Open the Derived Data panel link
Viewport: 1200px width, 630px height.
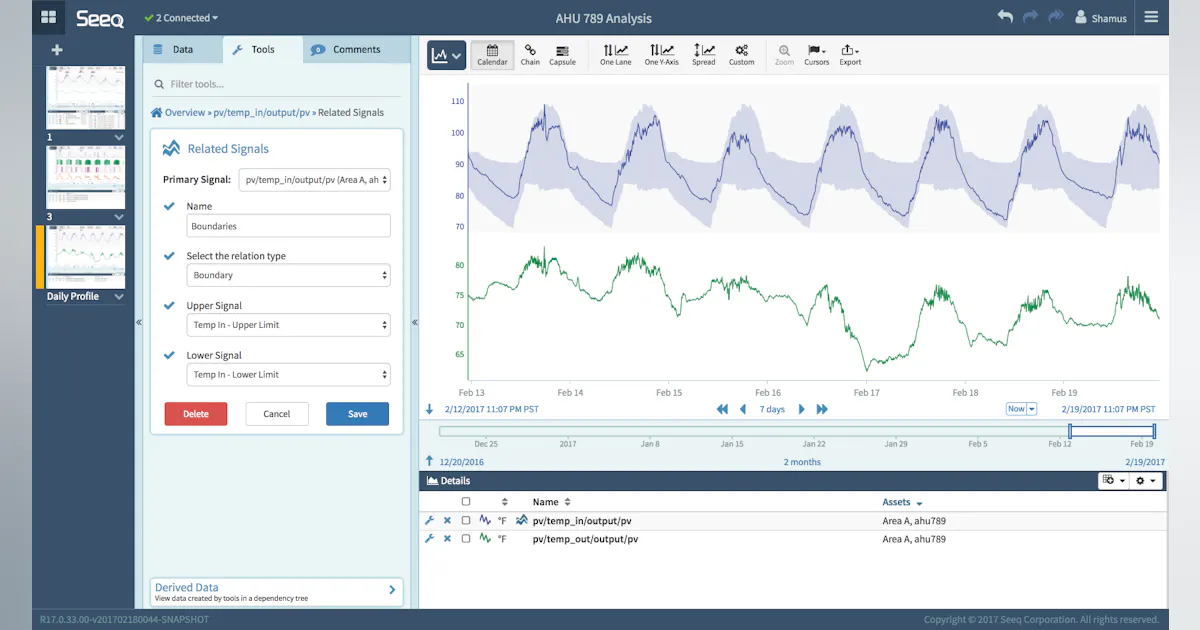pyautogui.click(x=276, y=589)
